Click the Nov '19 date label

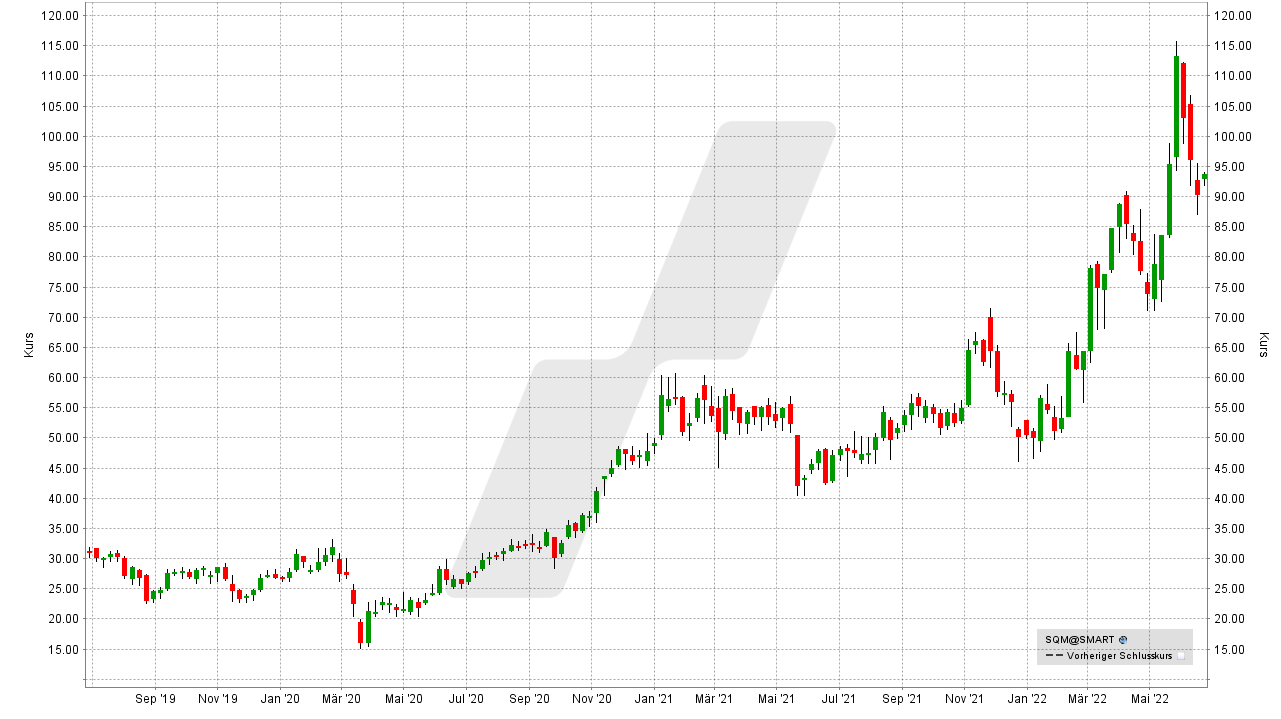(217, 699)
